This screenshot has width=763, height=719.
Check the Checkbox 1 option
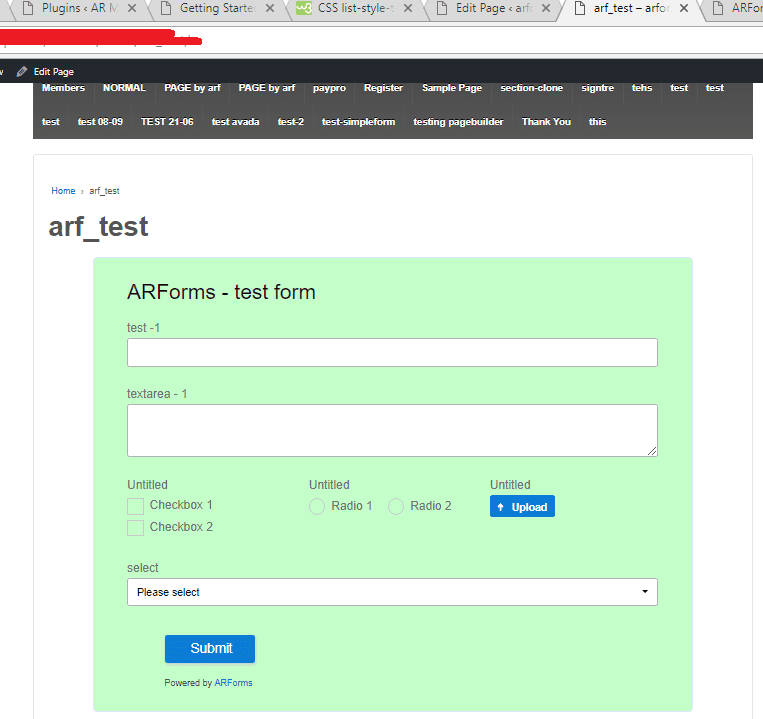point(135,506)
